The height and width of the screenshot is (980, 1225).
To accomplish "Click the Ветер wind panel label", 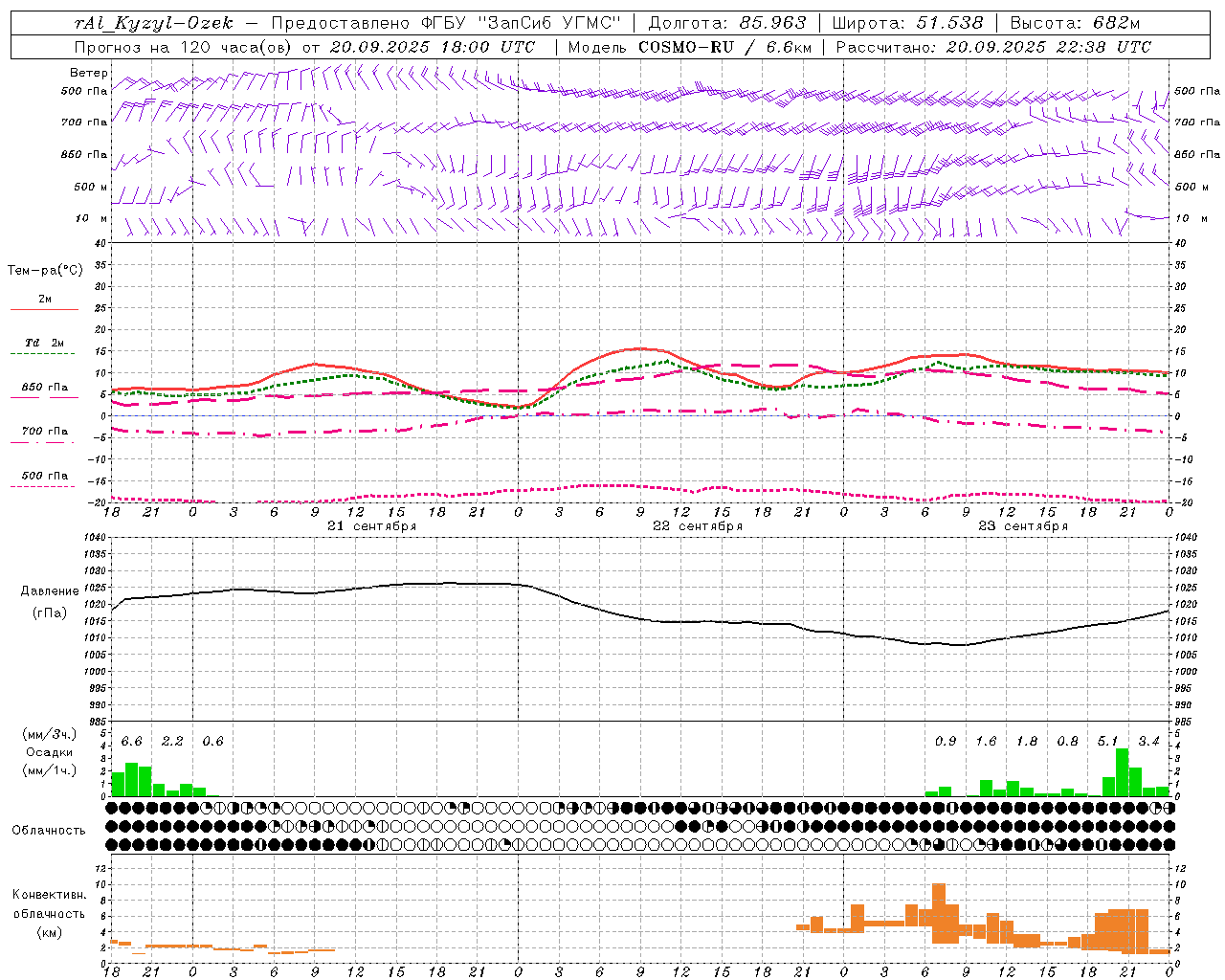I will pyautogui.click(x=88, y=73).
